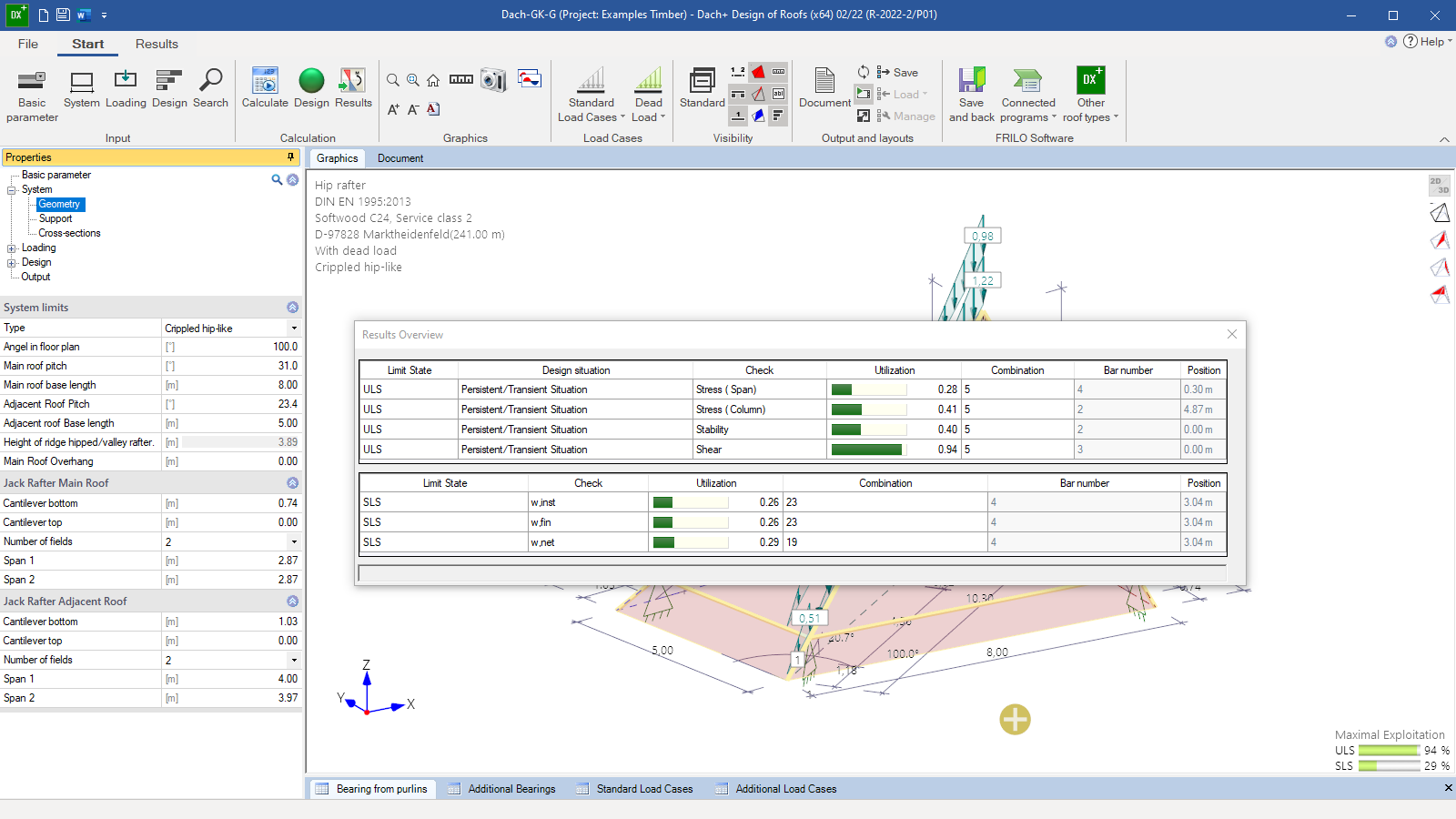
Task: Increase text size with A+ icon
Action: (x=393, y=109)
